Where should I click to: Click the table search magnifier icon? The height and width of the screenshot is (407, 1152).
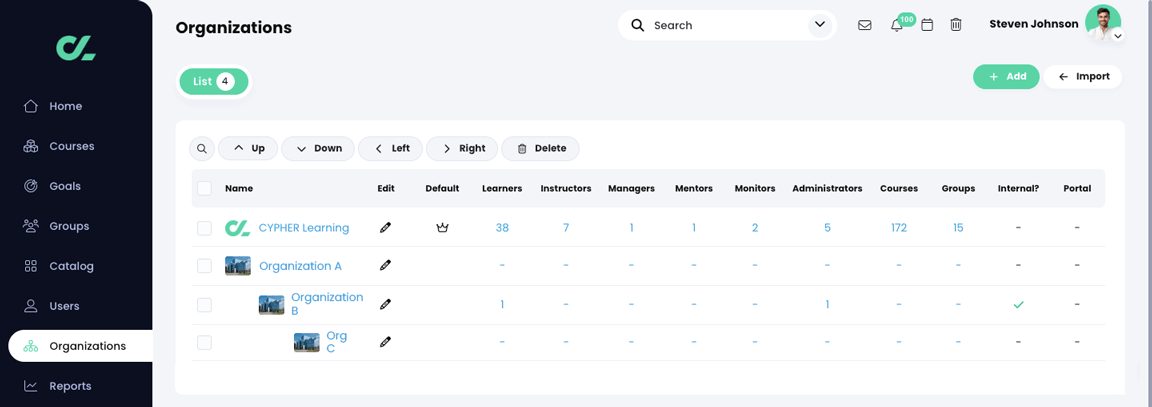tap(202, 149)
